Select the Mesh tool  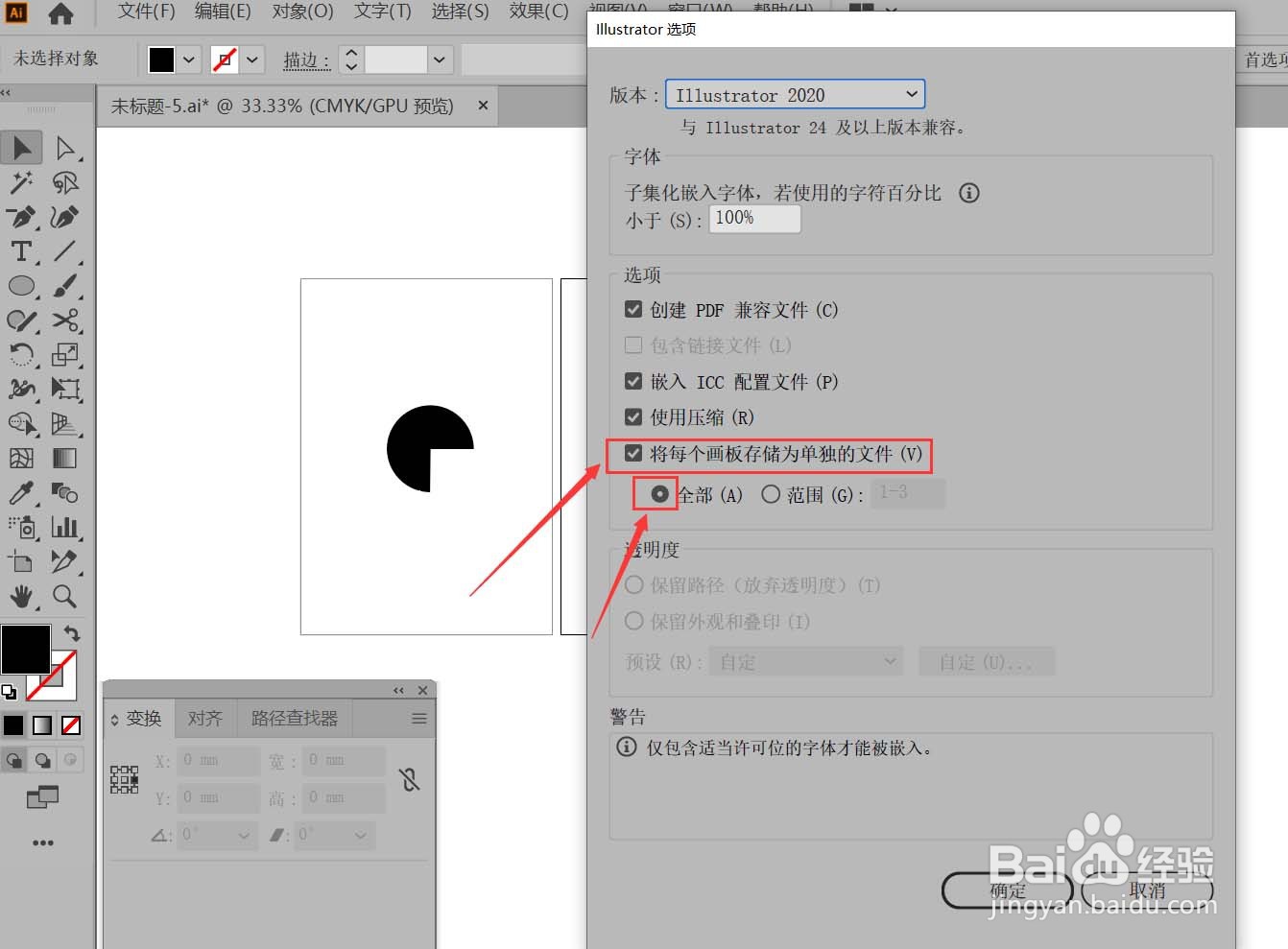[x=21, y=459]
